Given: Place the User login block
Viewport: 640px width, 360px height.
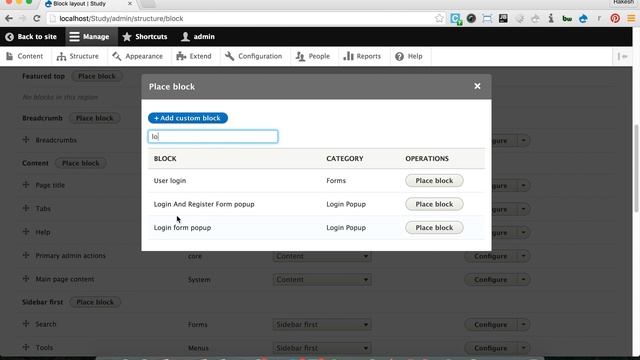Looking at the screenshot, I should [434, 180].
